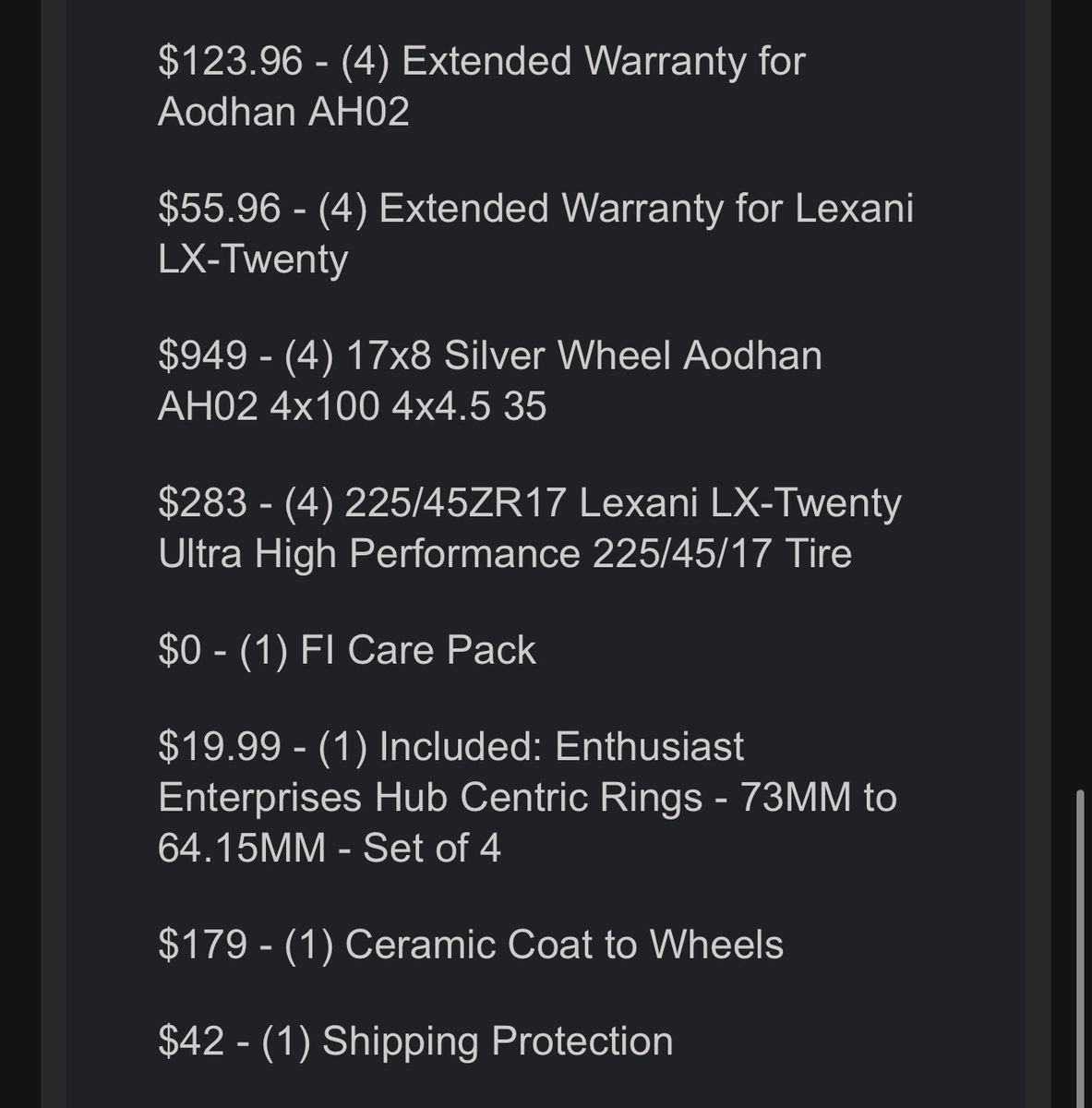Screen dimensions: 1092x1108
Task: Click the $949 wheel price
Action: pos(203,356)
